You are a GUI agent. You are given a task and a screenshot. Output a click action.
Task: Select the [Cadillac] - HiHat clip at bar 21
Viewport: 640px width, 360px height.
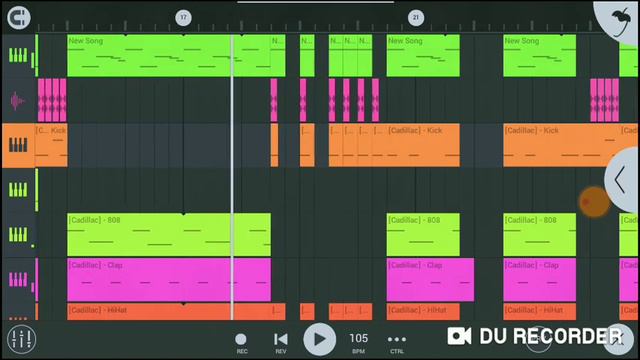[423, 311]
